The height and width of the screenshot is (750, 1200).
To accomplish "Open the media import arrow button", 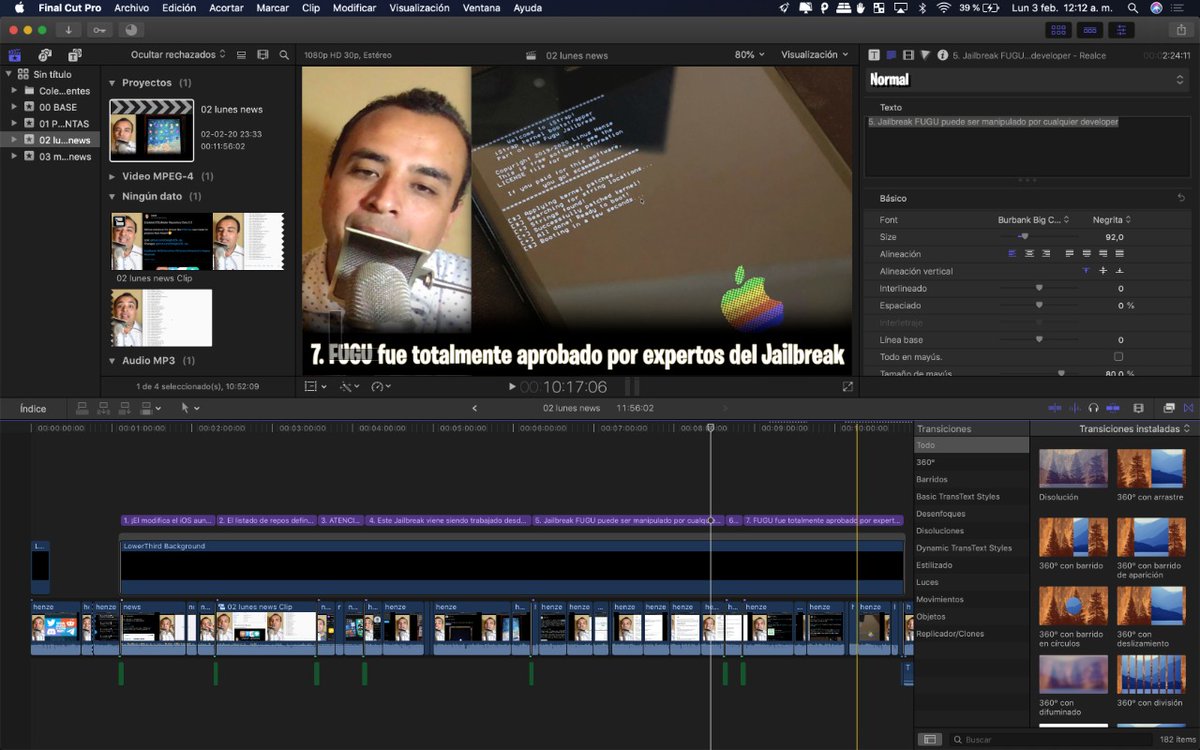I will 68,30.
